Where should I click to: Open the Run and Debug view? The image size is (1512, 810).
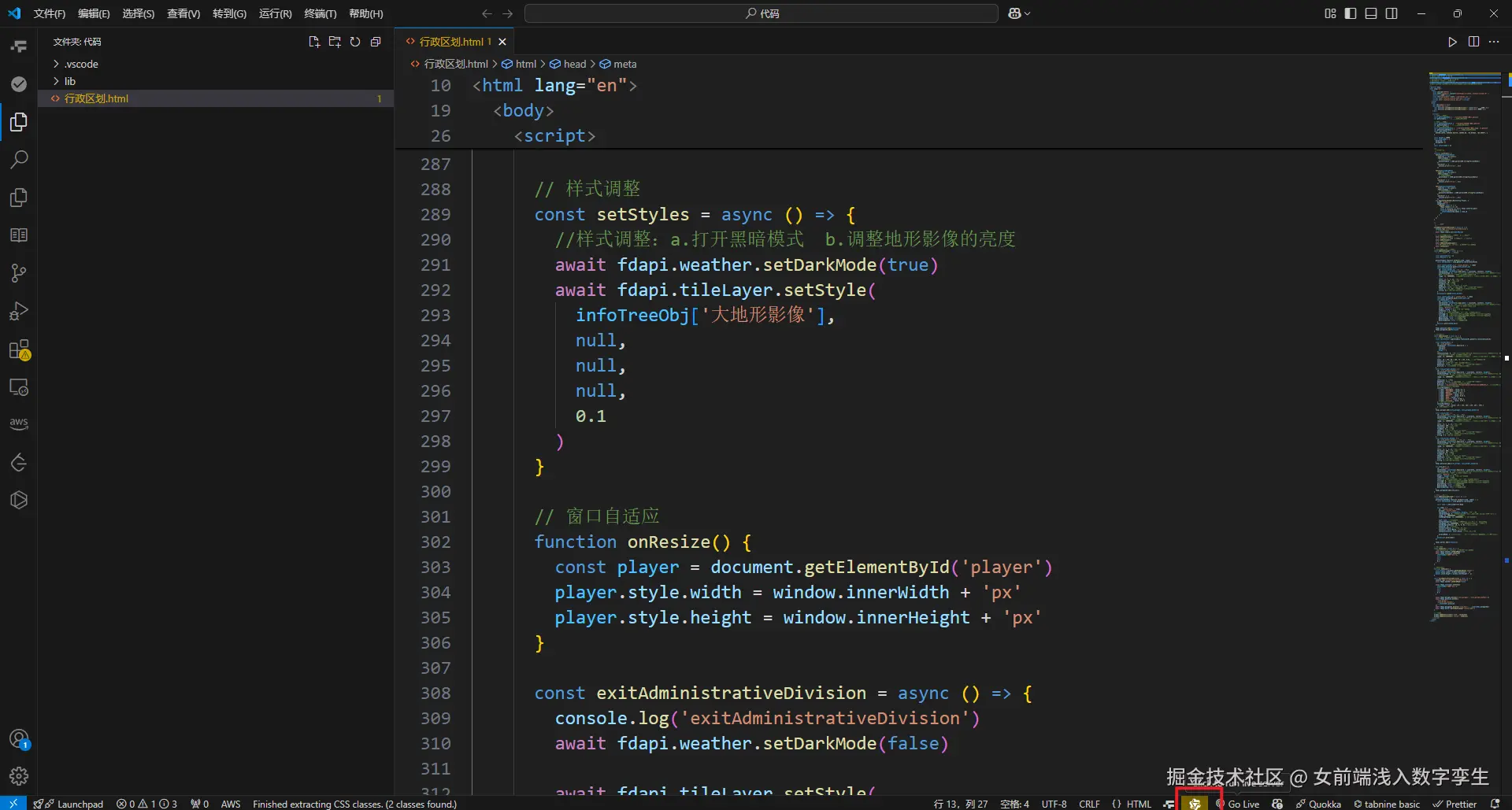click(19, 312)
